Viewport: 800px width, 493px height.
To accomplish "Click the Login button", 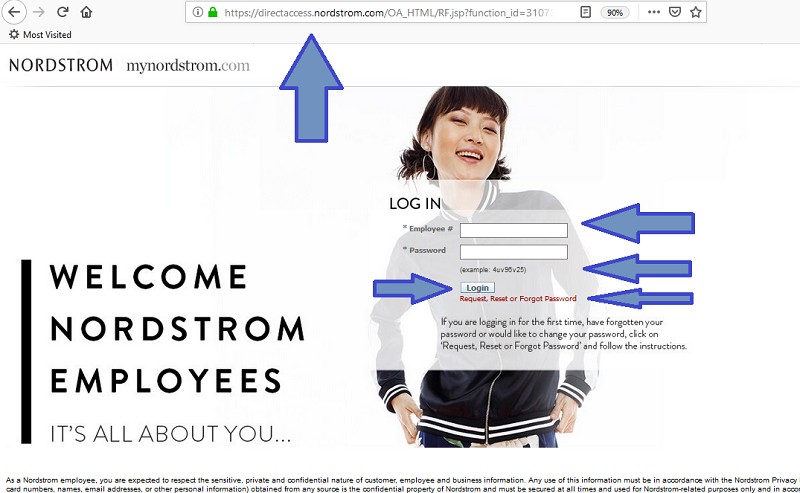I will [478, 287].
